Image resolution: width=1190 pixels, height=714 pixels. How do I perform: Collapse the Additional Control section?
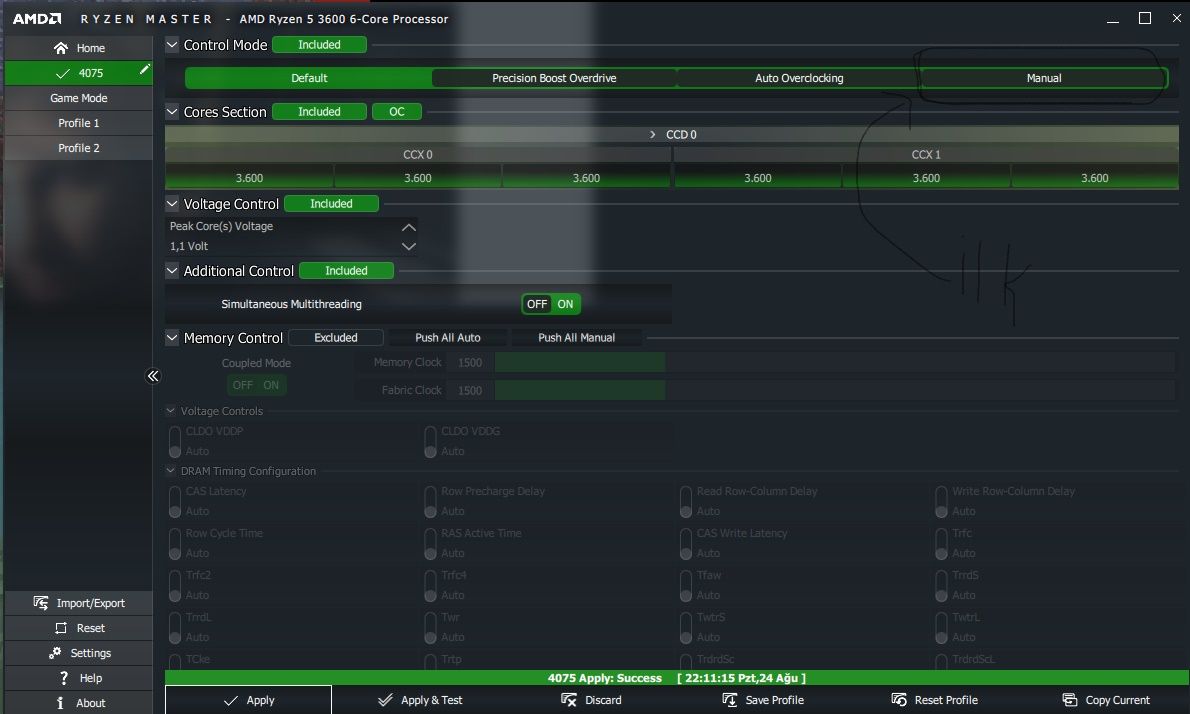coord(172,270)
